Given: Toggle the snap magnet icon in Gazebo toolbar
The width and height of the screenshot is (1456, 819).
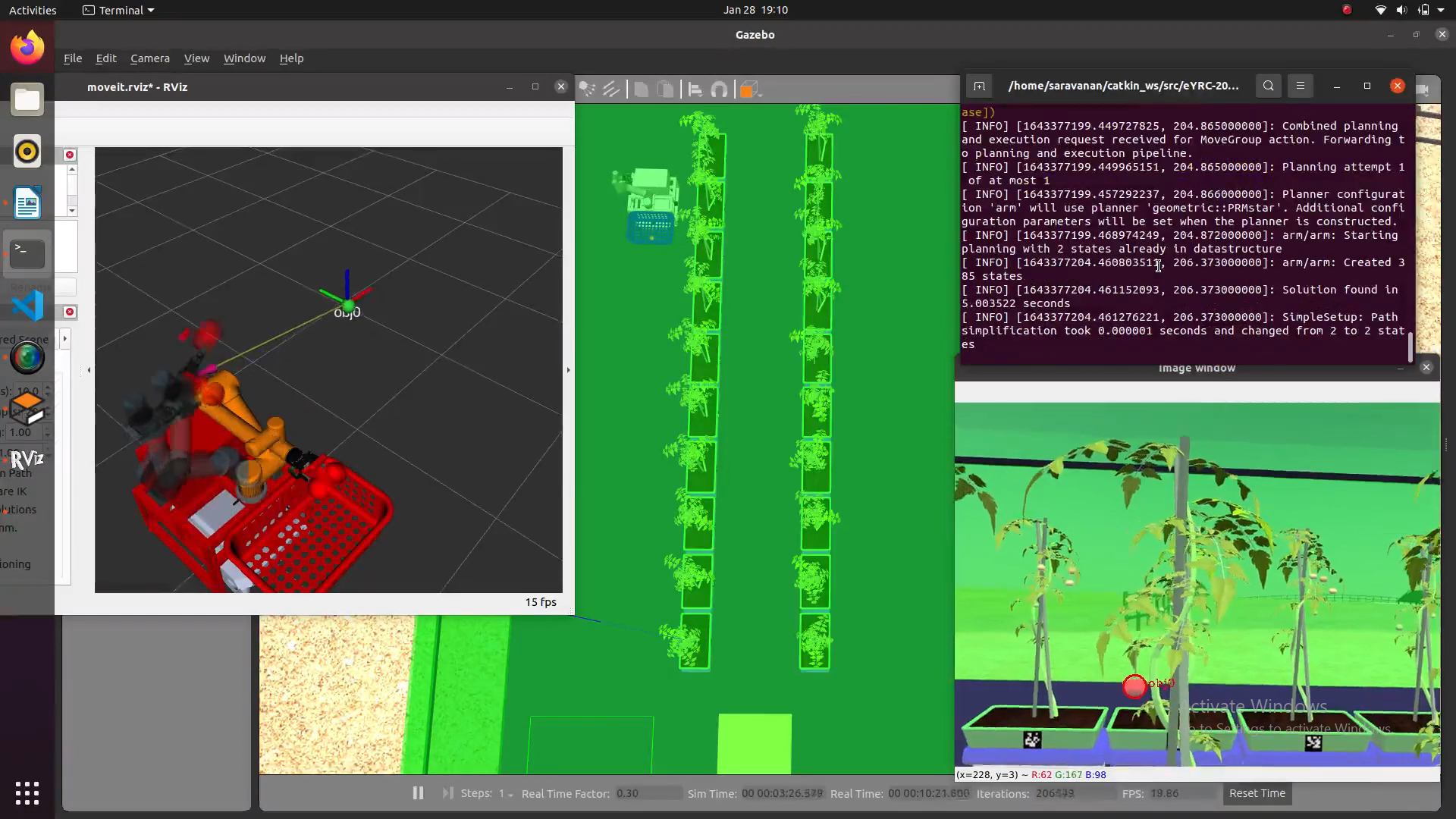Looking at the screenshot, I should (719, 89).
